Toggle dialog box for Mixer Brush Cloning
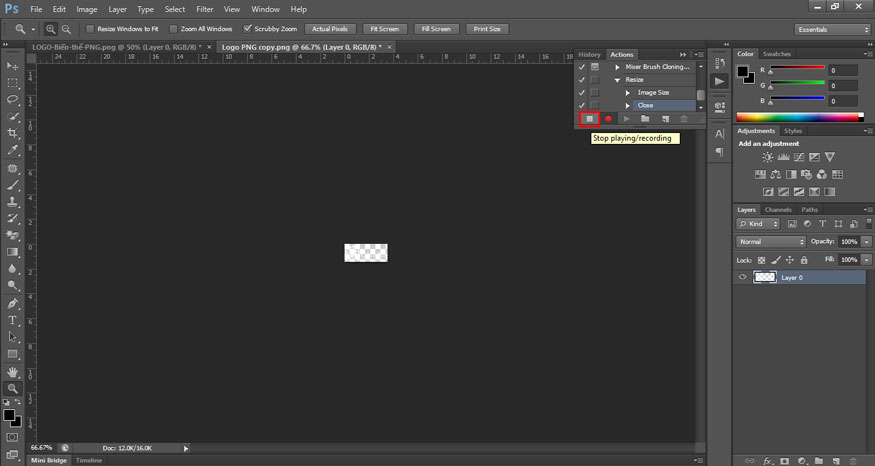 (595, 67)
